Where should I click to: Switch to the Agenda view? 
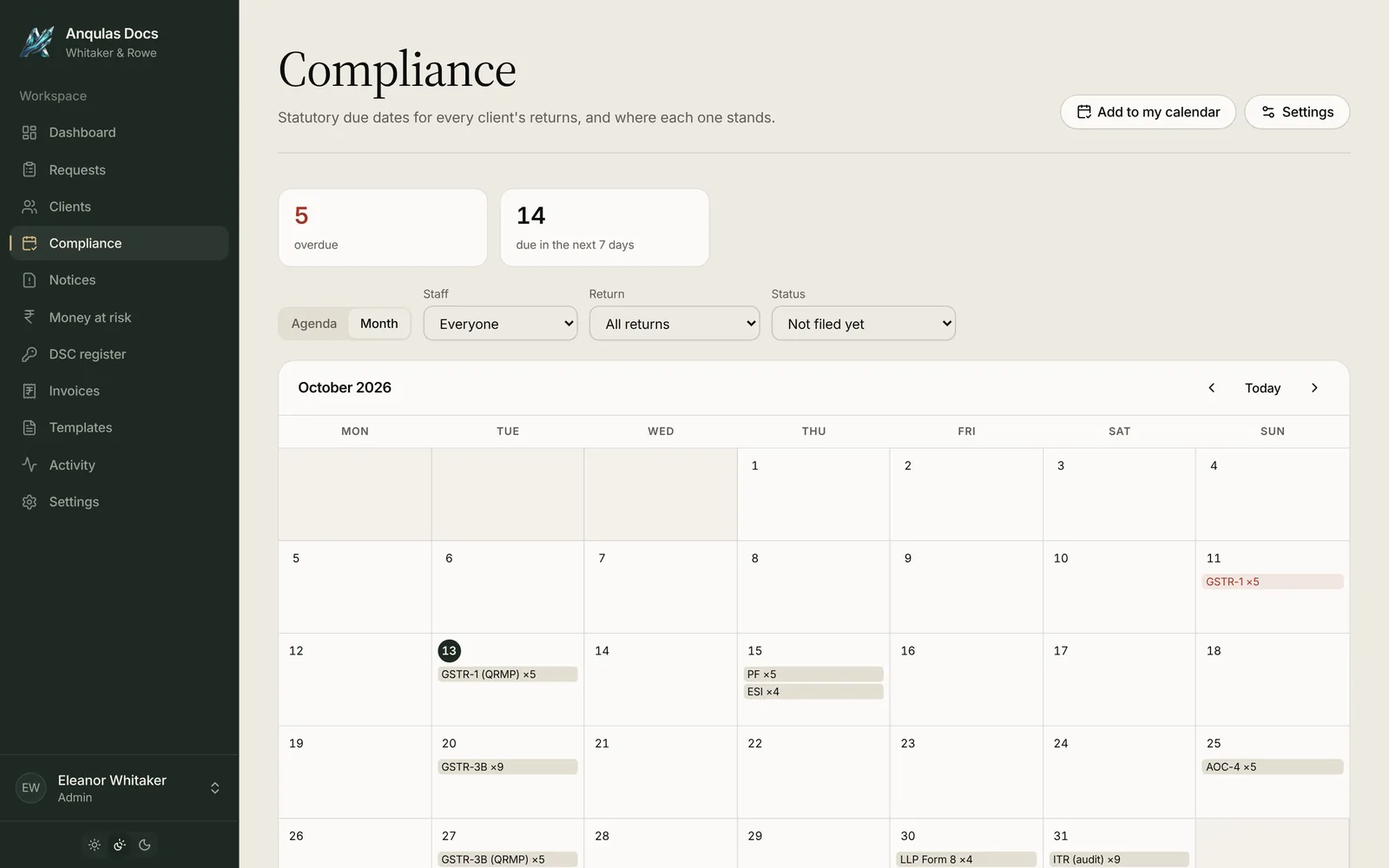click(314, 324)
